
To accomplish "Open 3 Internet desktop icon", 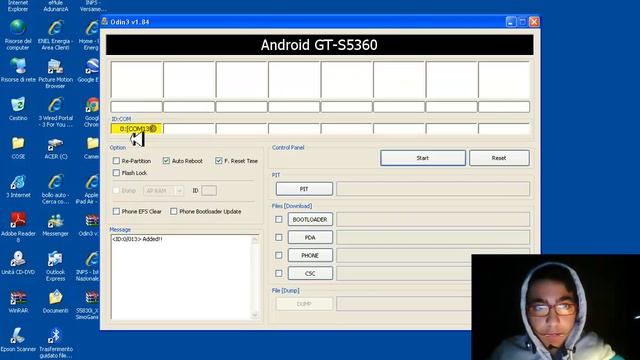I will coord(18,186).
